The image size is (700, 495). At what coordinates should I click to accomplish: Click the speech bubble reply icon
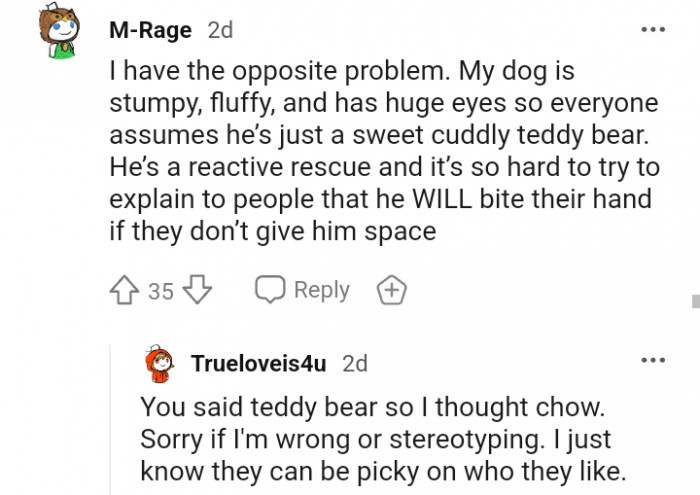[x=270, y=290]
